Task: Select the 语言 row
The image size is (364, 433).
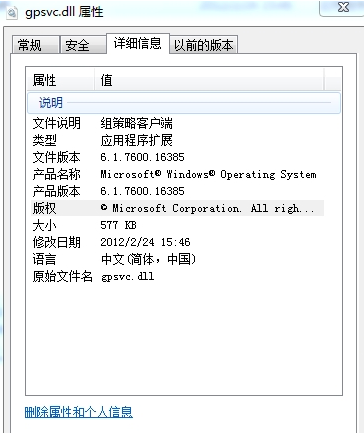Action: click(177, 259)
